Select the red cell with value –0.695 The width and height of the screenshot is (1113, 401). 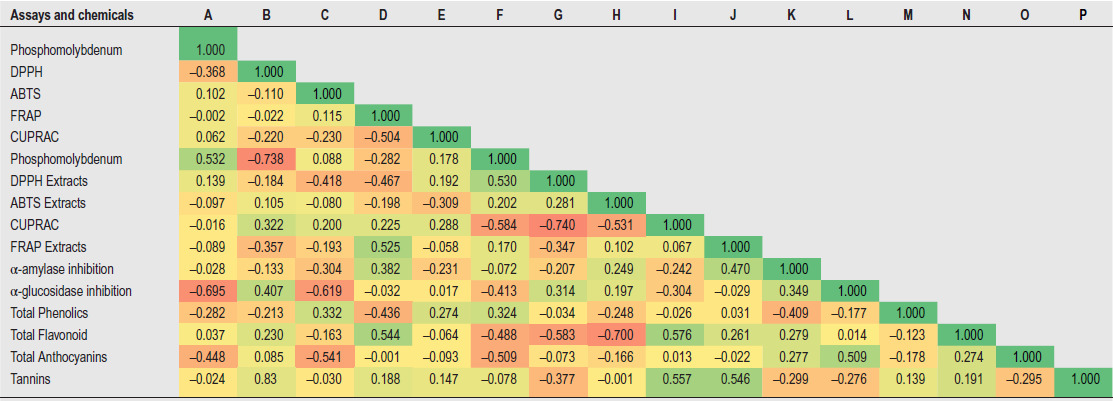pyautogui.click(x=207, y=291)
